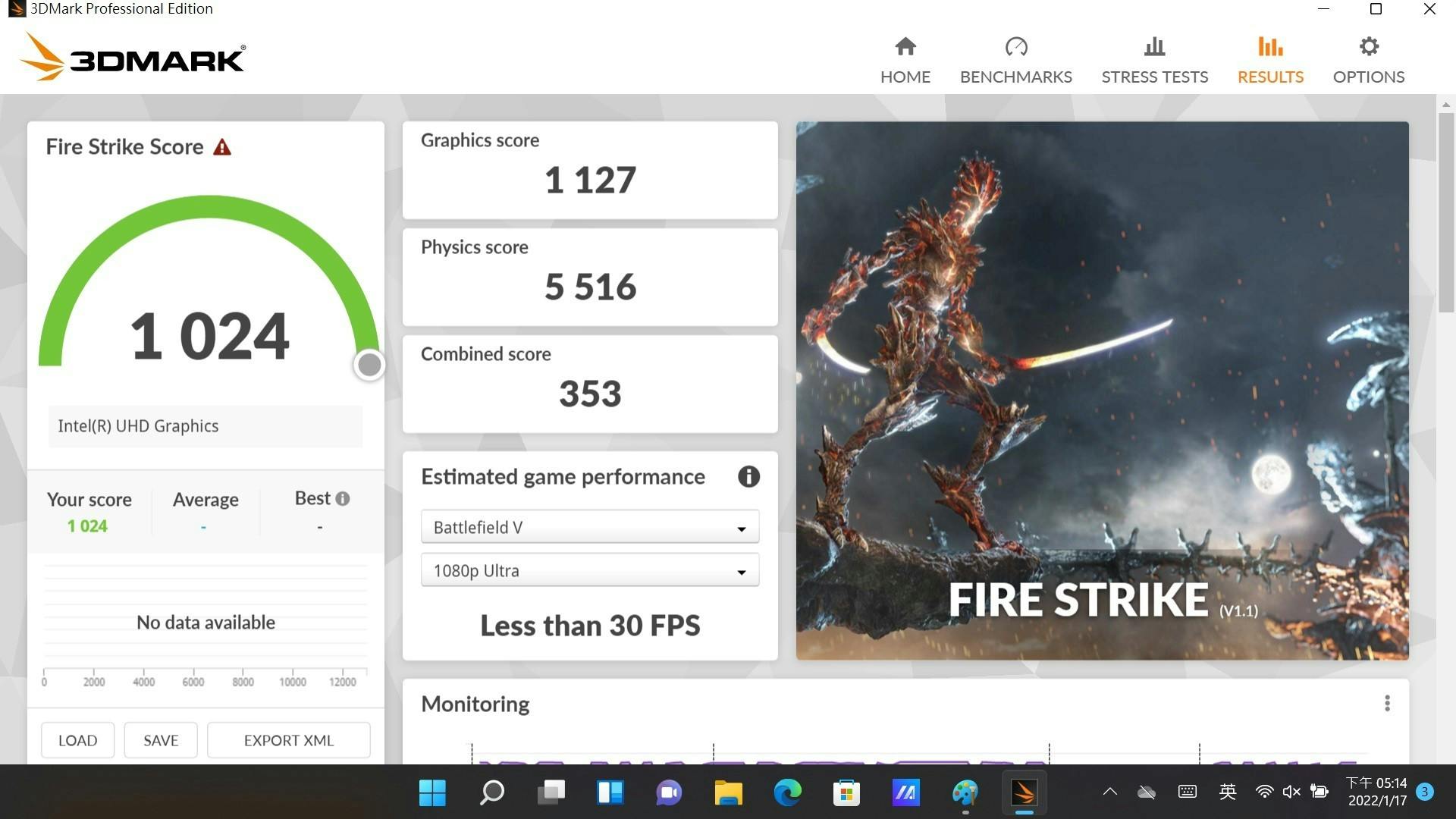Click the Fire Strike artwork thumbnail
This screenshot has width=1456, height=819.
point(1102,391)
